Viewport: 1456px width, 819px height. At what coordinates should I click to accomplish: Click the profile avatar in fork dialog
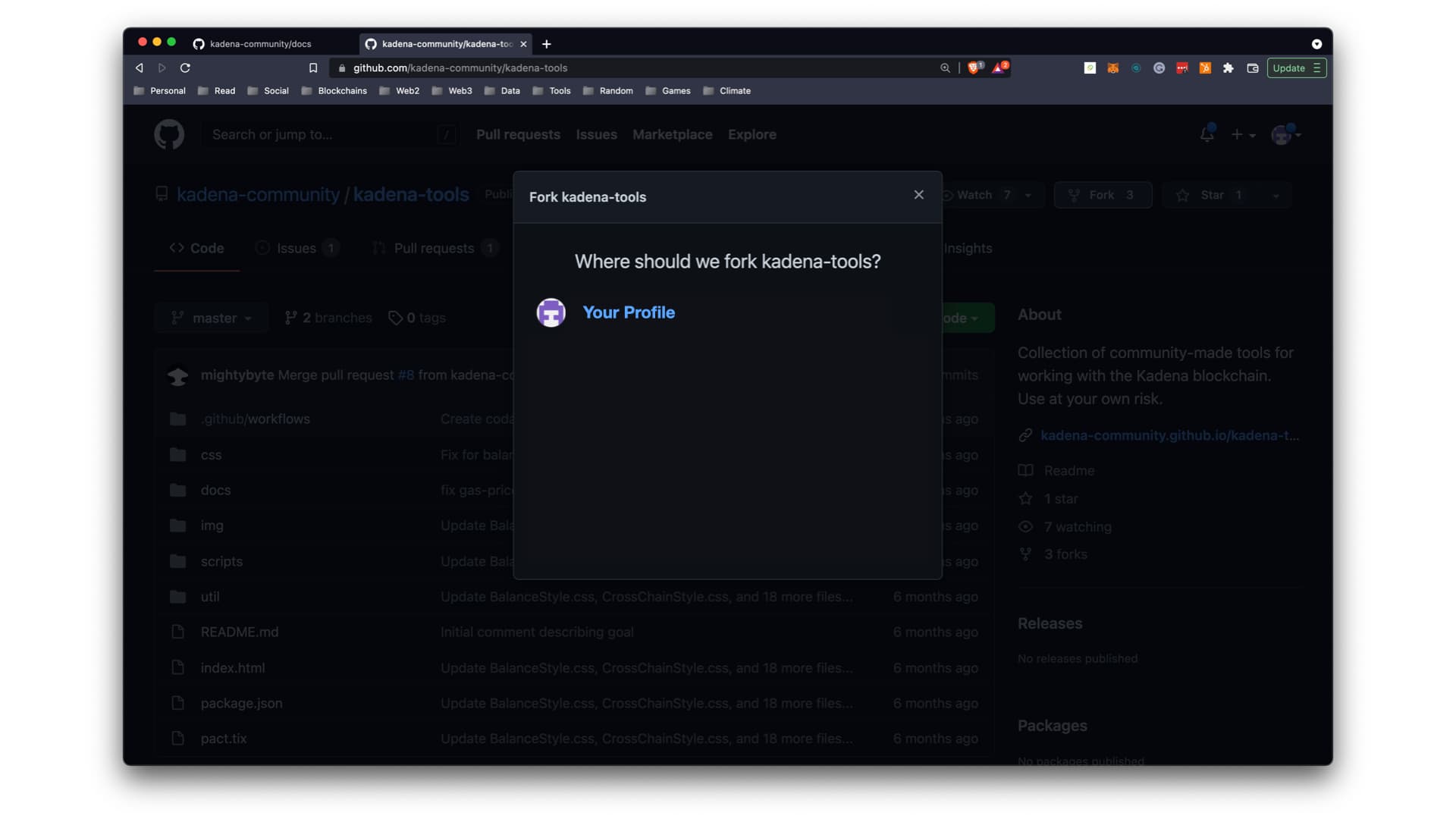tap(551, 312)
